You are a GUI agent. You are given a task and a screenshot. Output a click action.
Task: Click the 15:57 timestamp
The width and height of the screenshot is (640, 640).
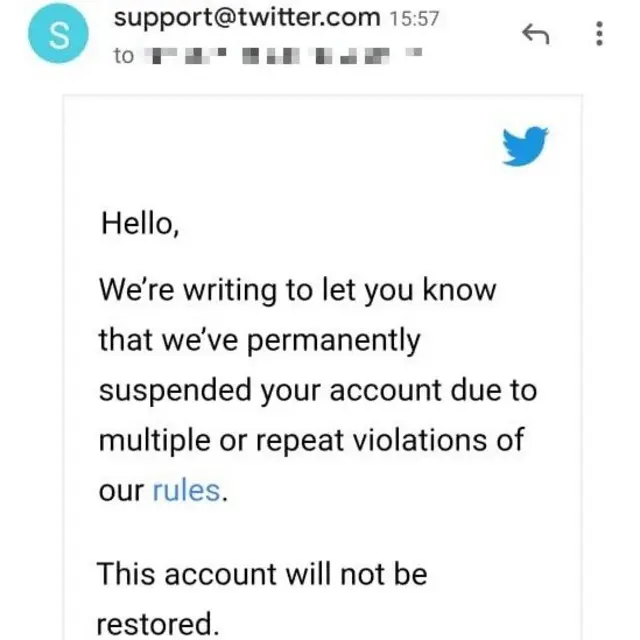(x=412, y=18)
